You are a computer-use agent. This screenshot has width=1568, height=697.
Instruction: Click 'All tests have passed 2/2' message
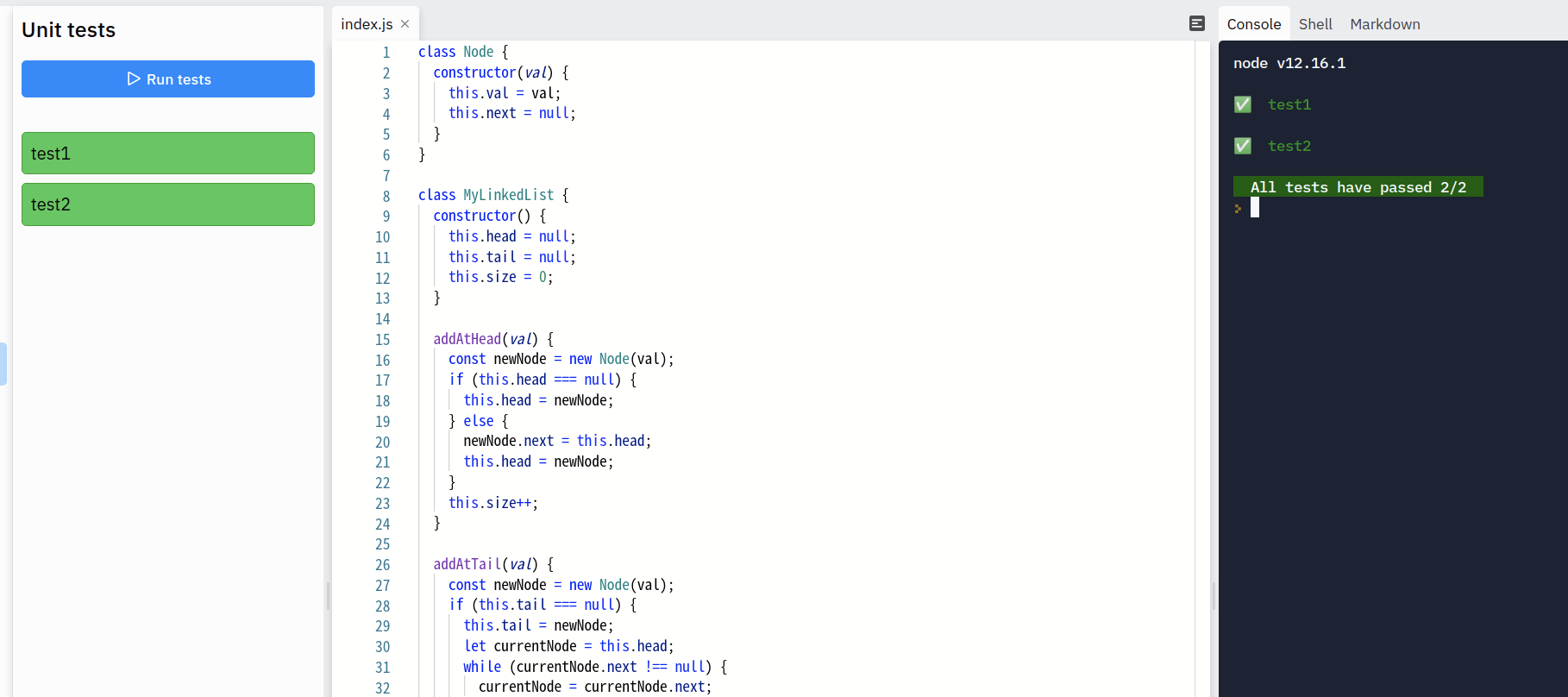pos(1358,187)
